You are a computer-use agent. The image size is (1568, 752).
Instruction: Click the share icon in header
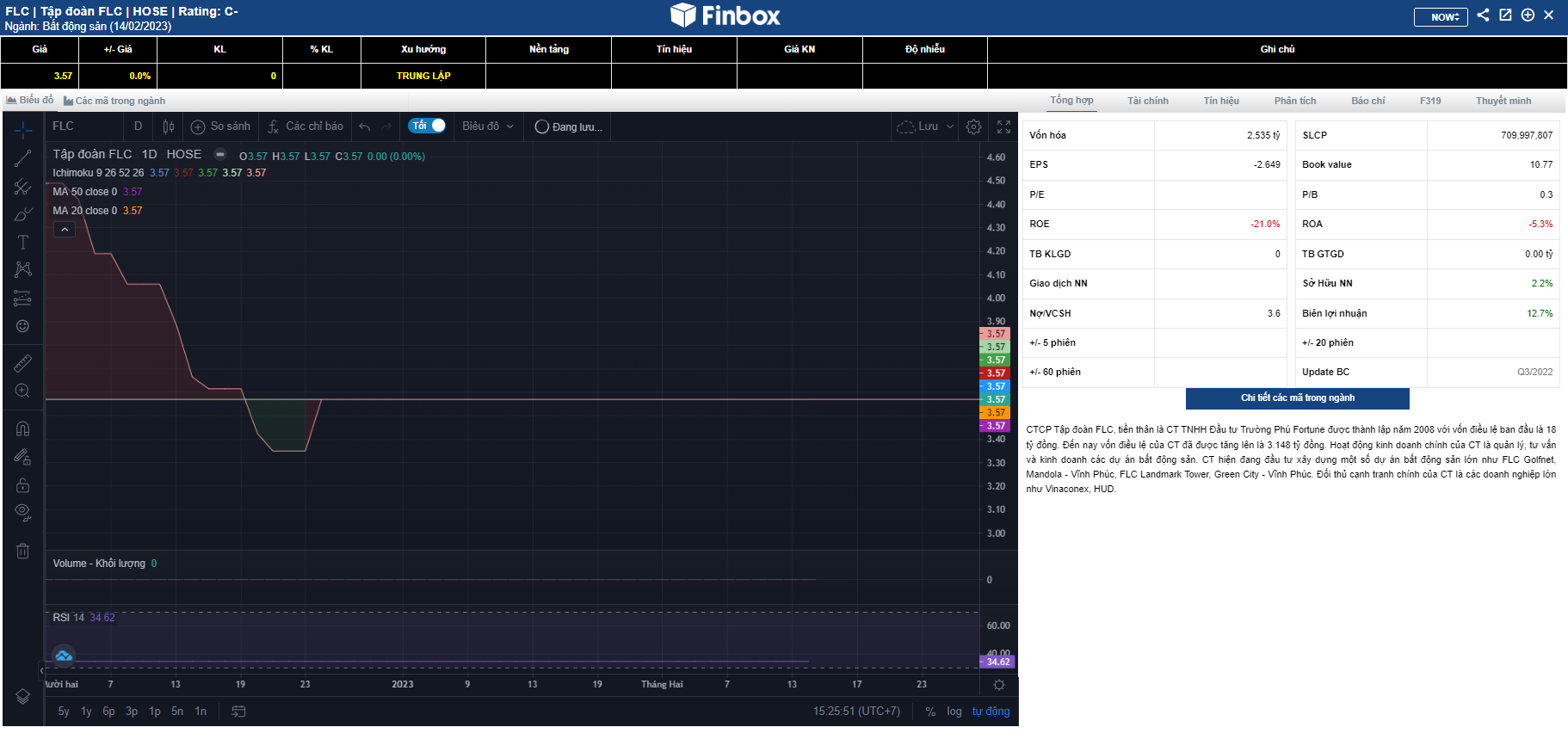(1483, 15)
